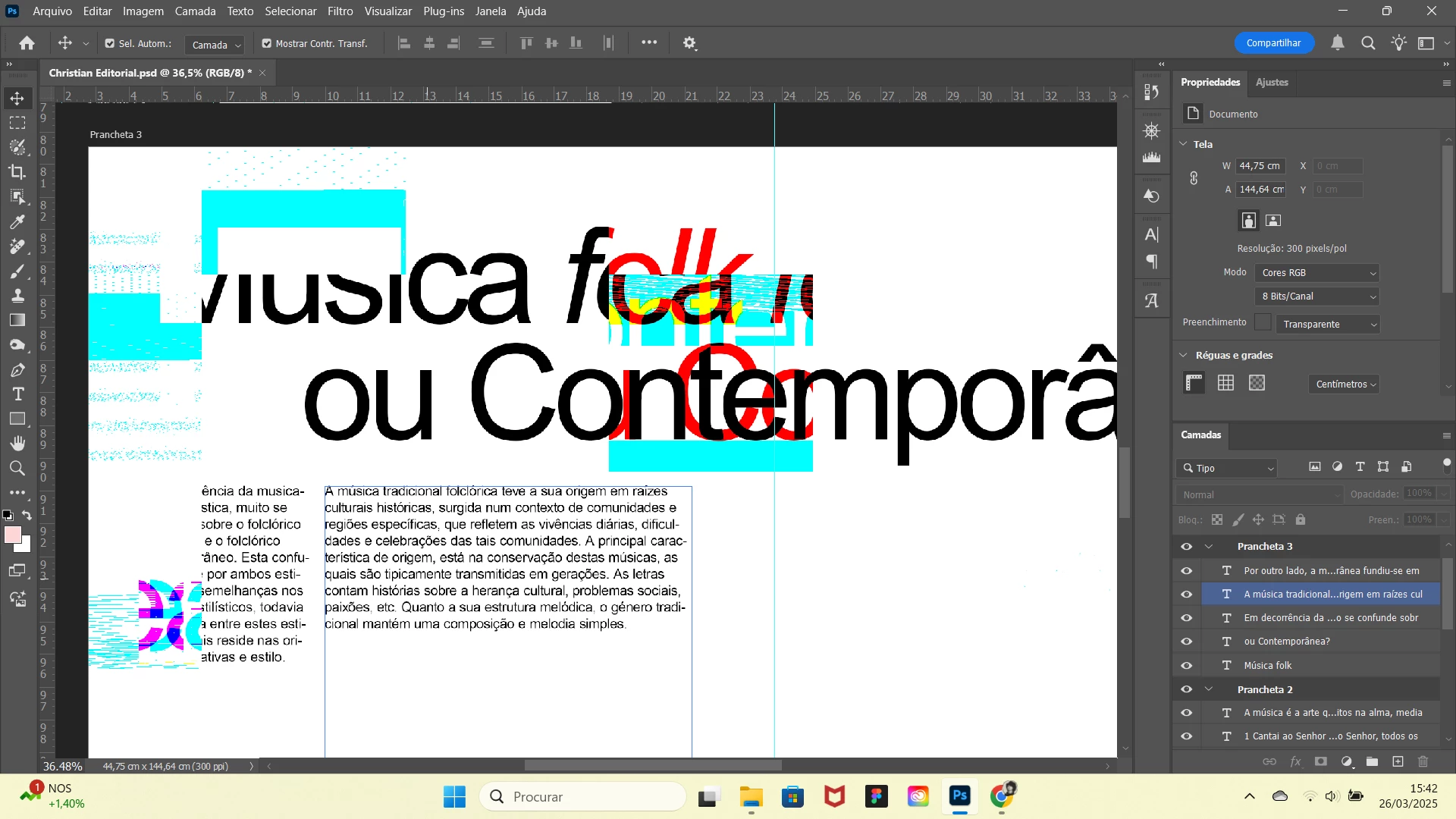Toggle Sel. Autom. checkbox
The image size is (1456, 819).
pos(110,44)
